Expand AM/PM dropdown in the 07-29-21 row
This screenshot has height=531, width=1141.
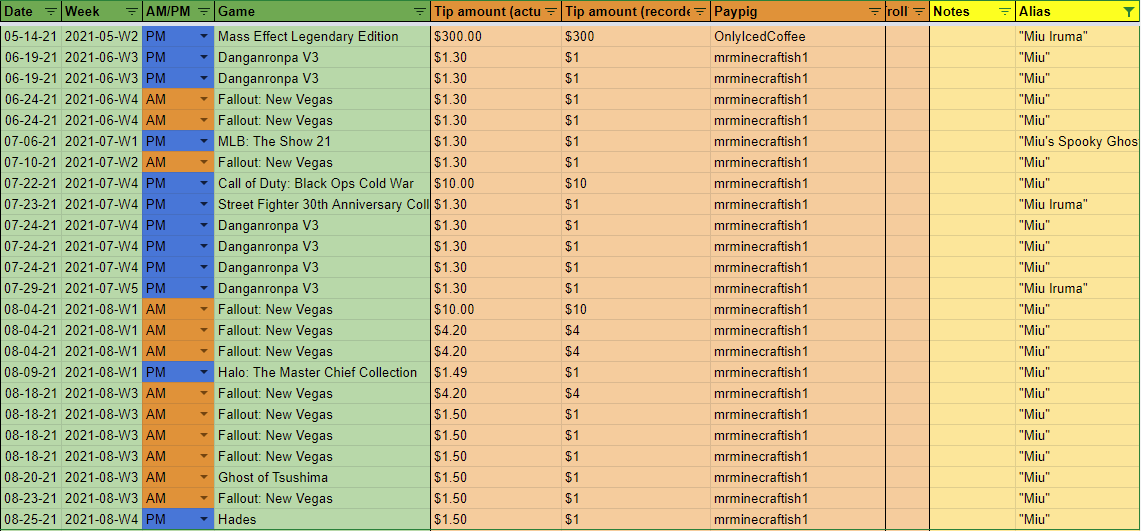click(x=203, y=288)
